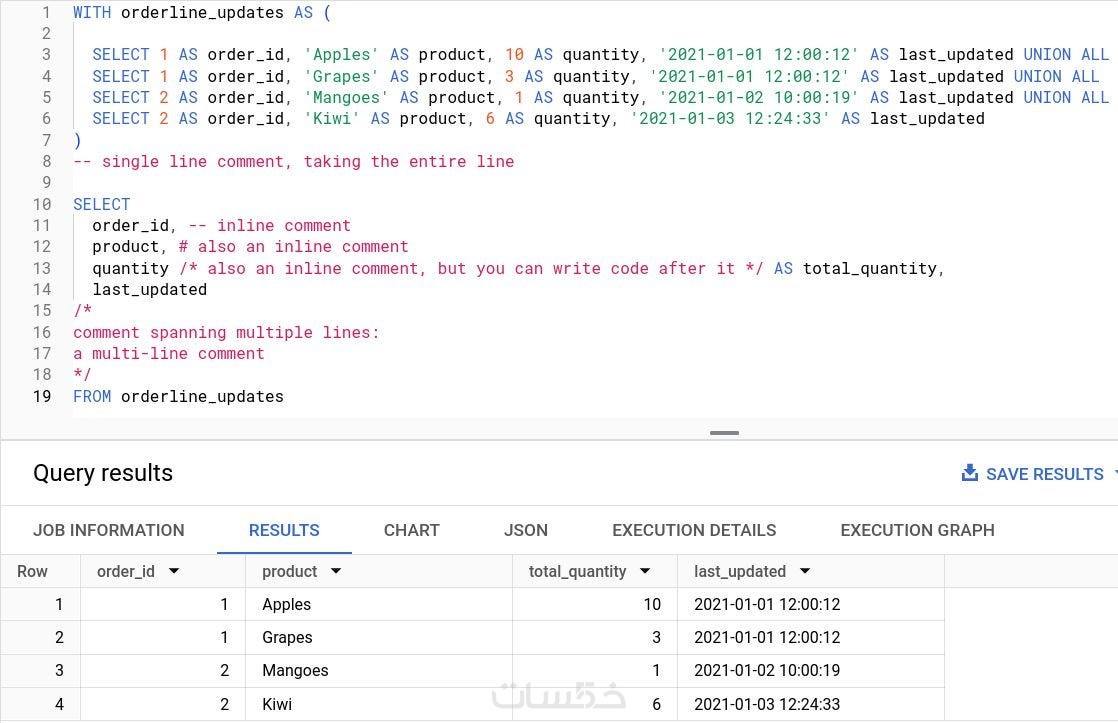1118x723 pixels.
Task: Click the '-- single line comment' code line
Action: (x=293, y=162)
